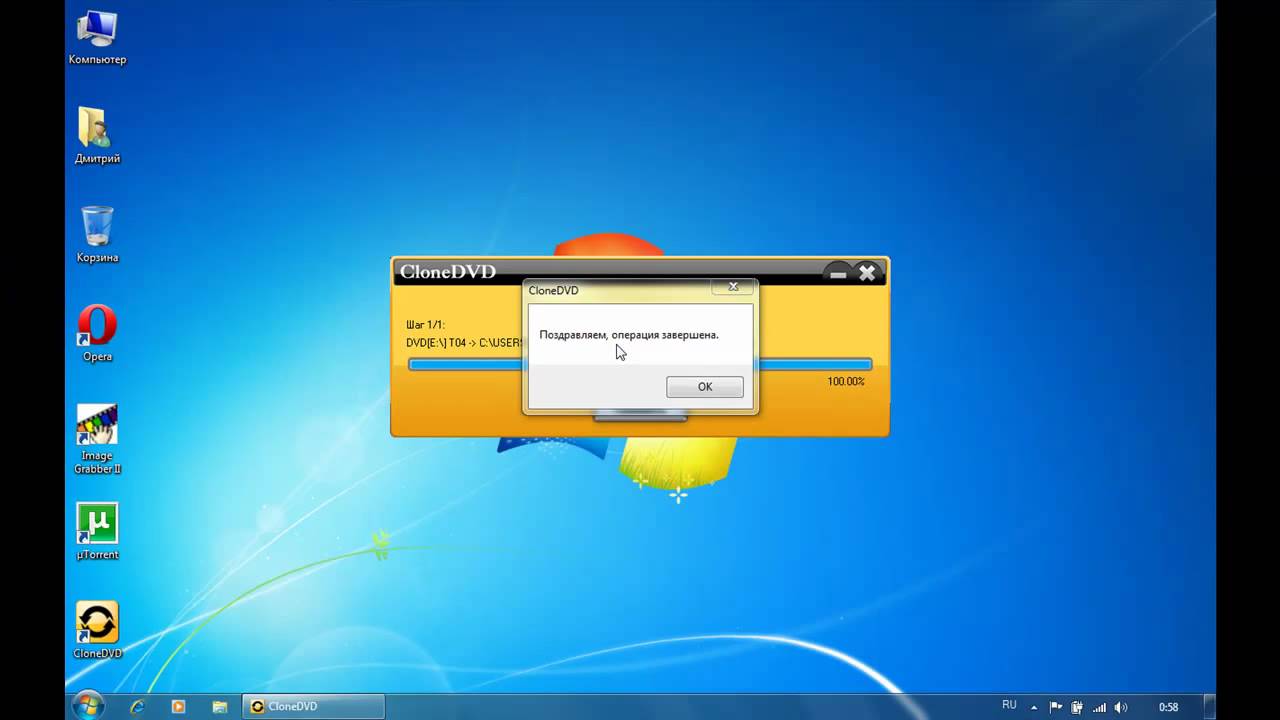
Task: Click the 0:58 taskbar clock
Action: tap(1168, 707)
